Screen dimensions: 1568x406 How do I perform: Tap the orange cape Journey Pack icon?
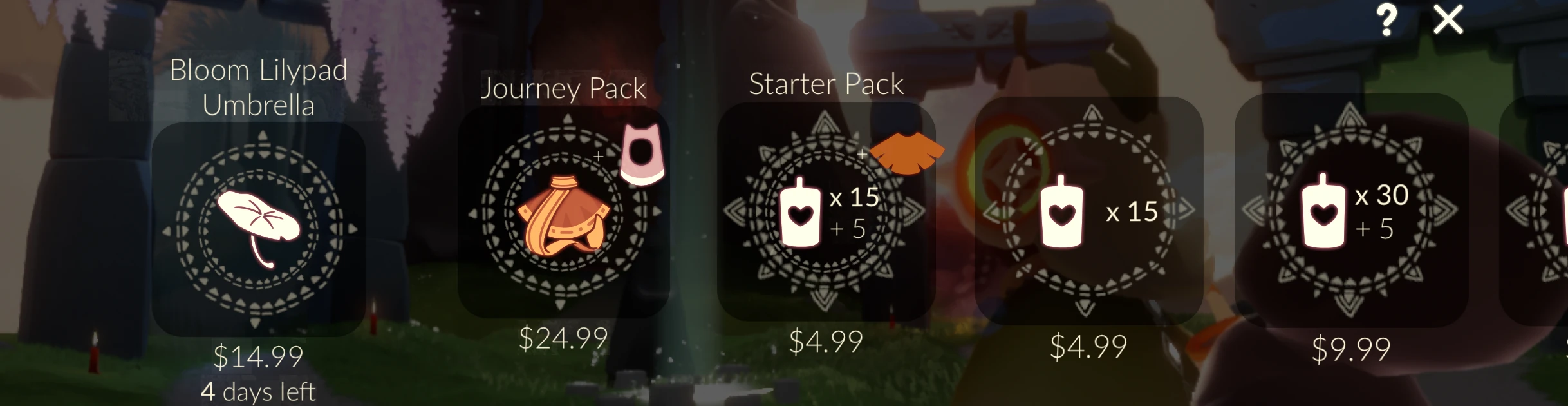[563, 215]
